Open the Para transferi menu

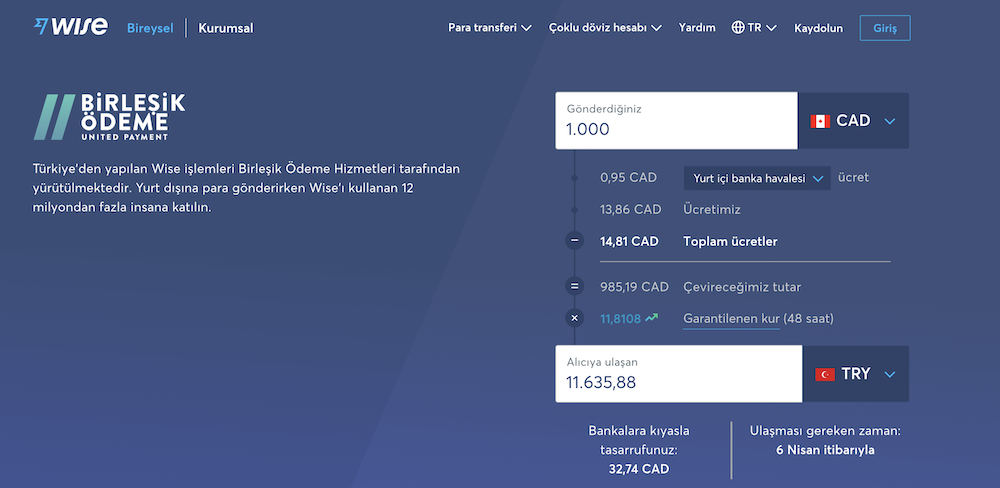[490, 28]
